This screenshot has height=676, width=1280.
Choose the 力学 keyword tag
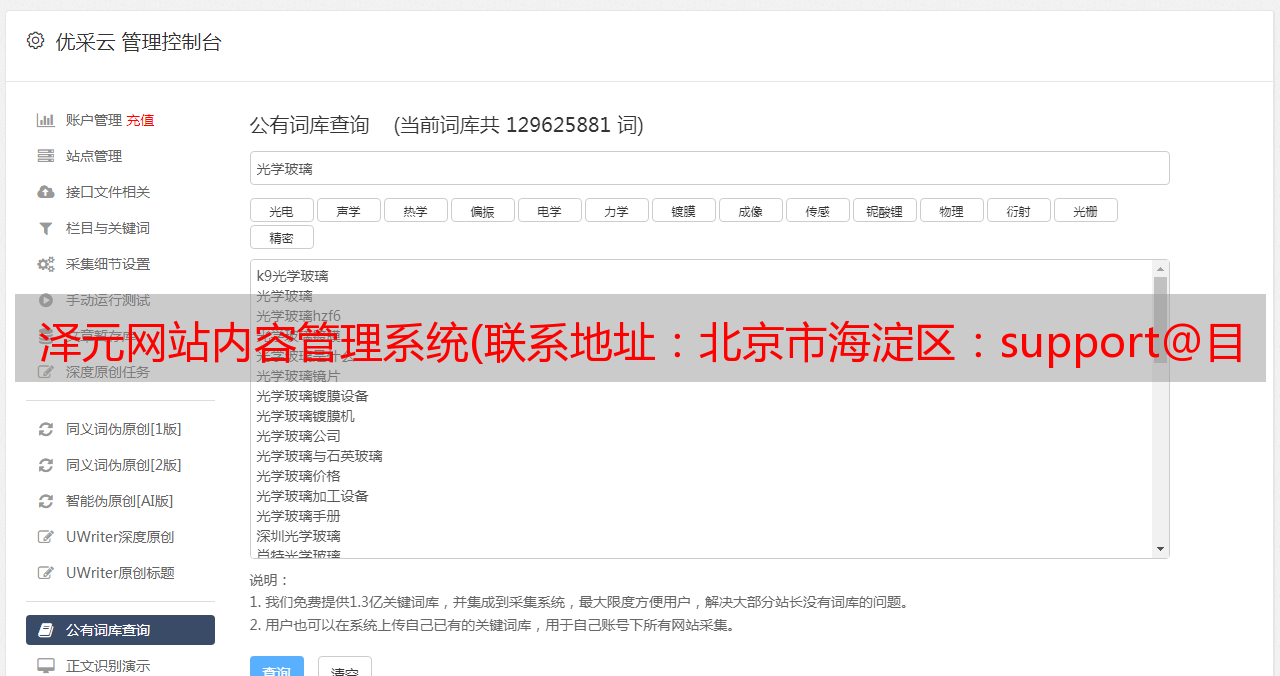coord(617,210)
